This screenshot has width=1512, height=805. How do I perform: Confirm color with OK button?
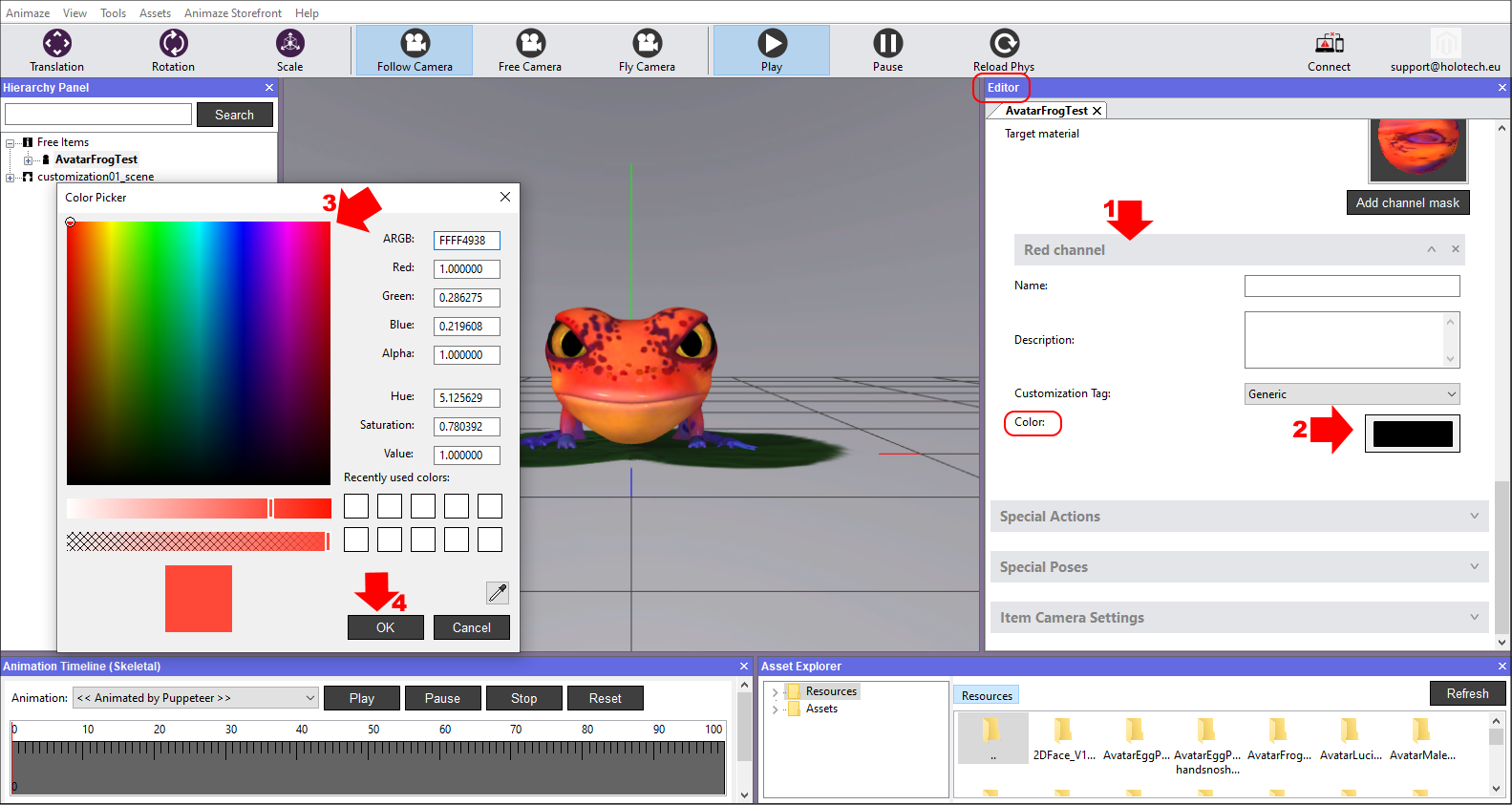(386, 627)
